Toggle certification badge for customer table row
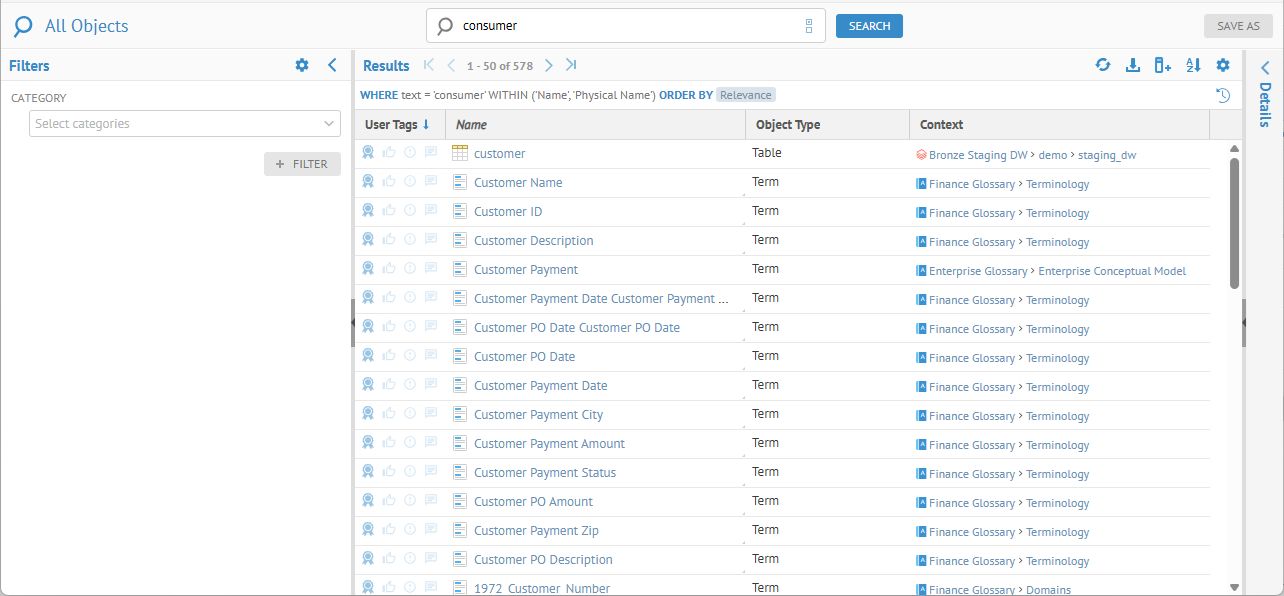The image size is (1284, 596). 368,153
